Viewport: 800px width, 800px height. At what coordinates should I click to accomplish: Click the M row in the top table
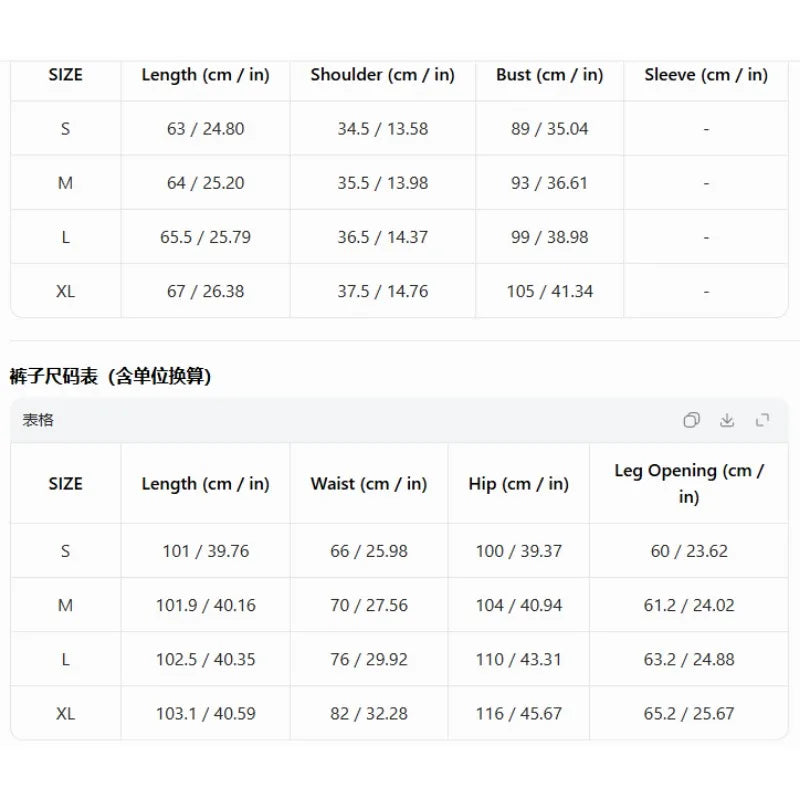(x=399, y=183)
